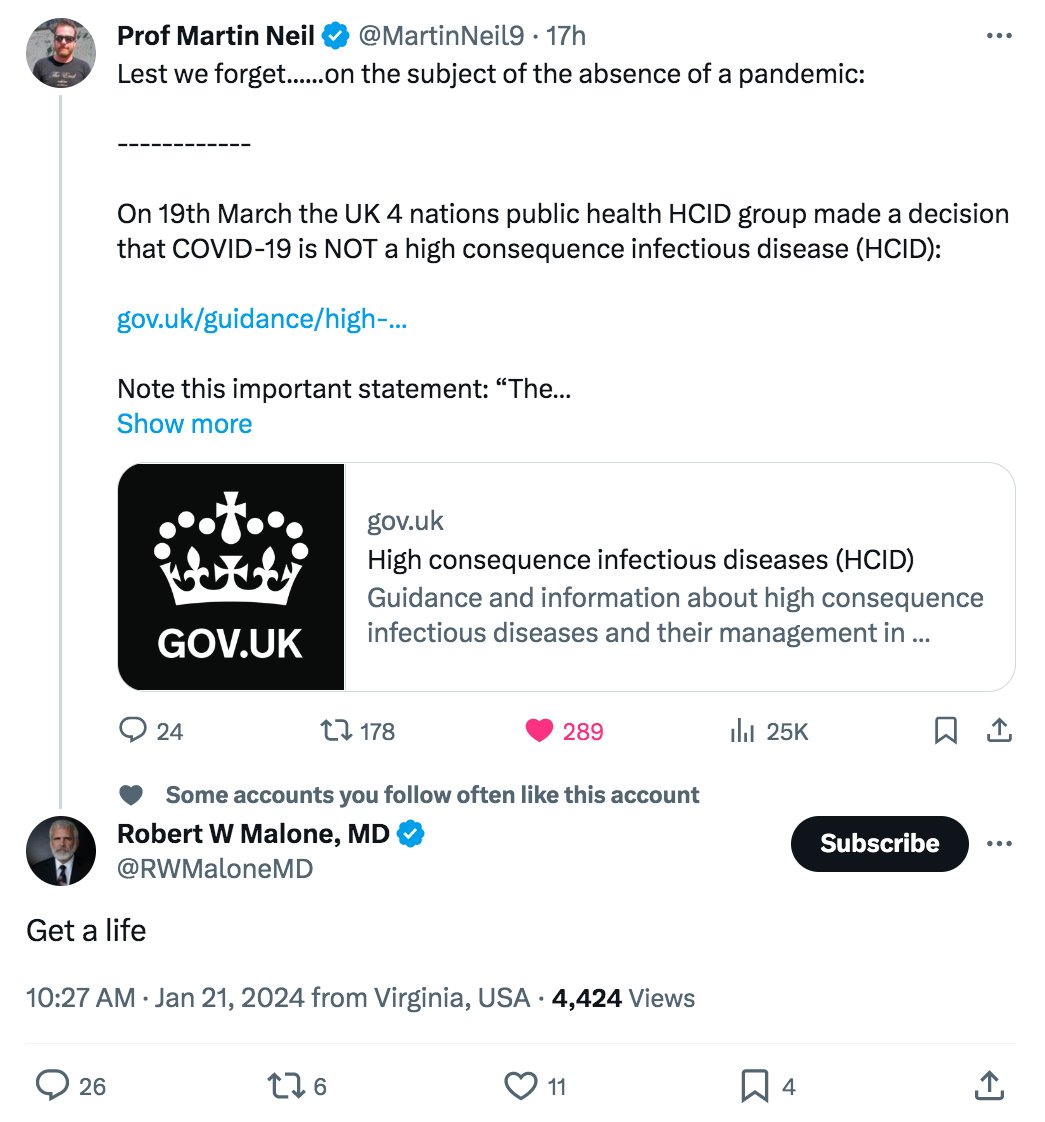
Task: Open the gov.uk/guidance/high-... link
Action: [262, 319]
